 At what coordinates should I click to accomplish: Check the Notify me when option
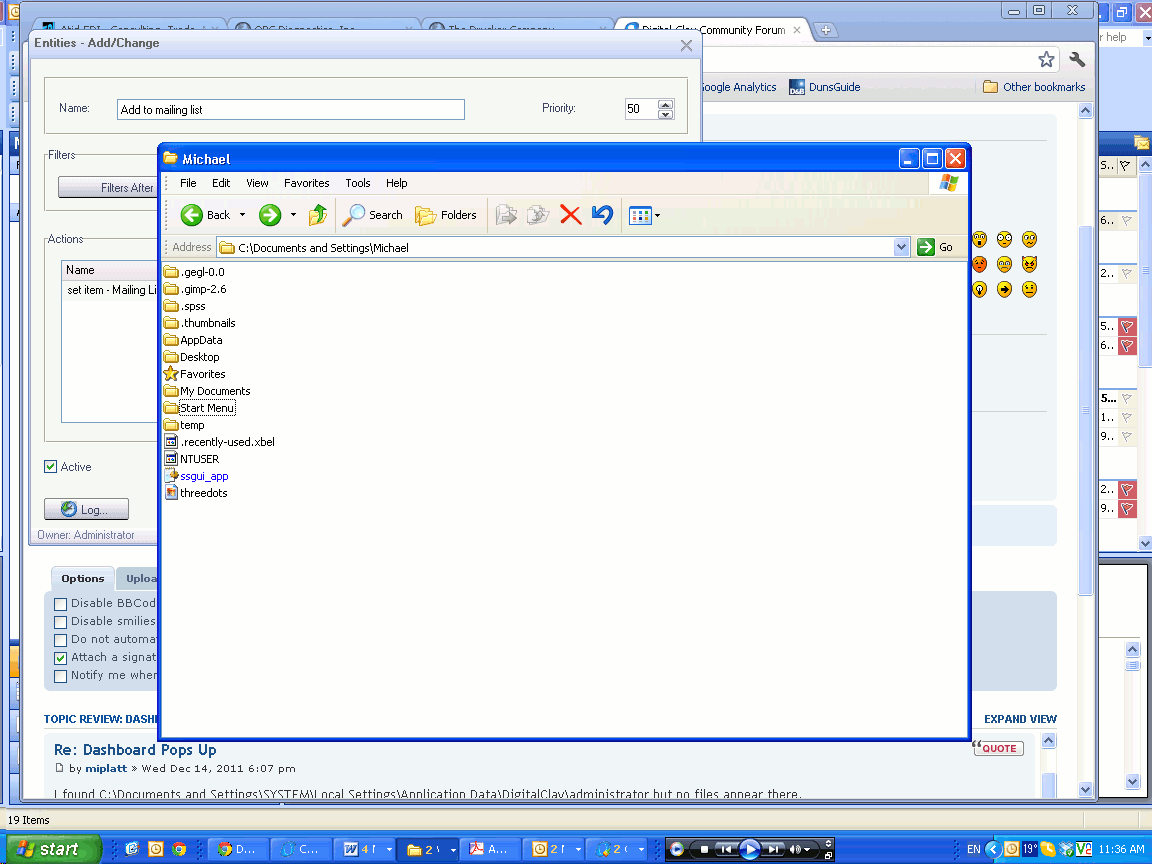click(61, 676)
